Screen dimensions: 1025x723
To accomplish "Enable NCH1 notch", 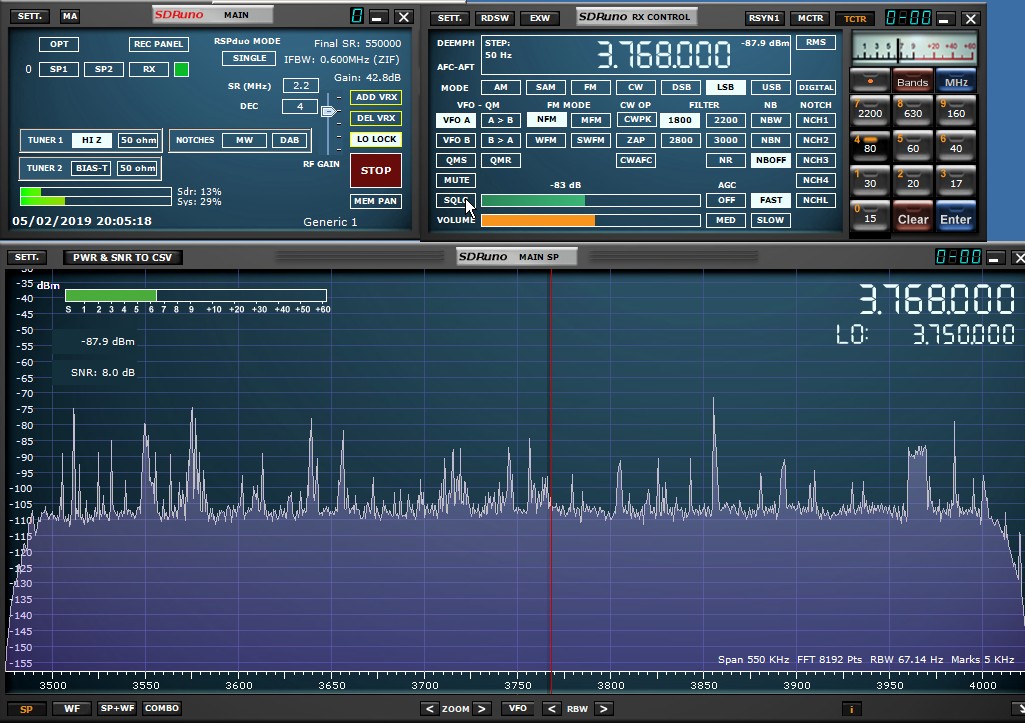I will [816, 120].
